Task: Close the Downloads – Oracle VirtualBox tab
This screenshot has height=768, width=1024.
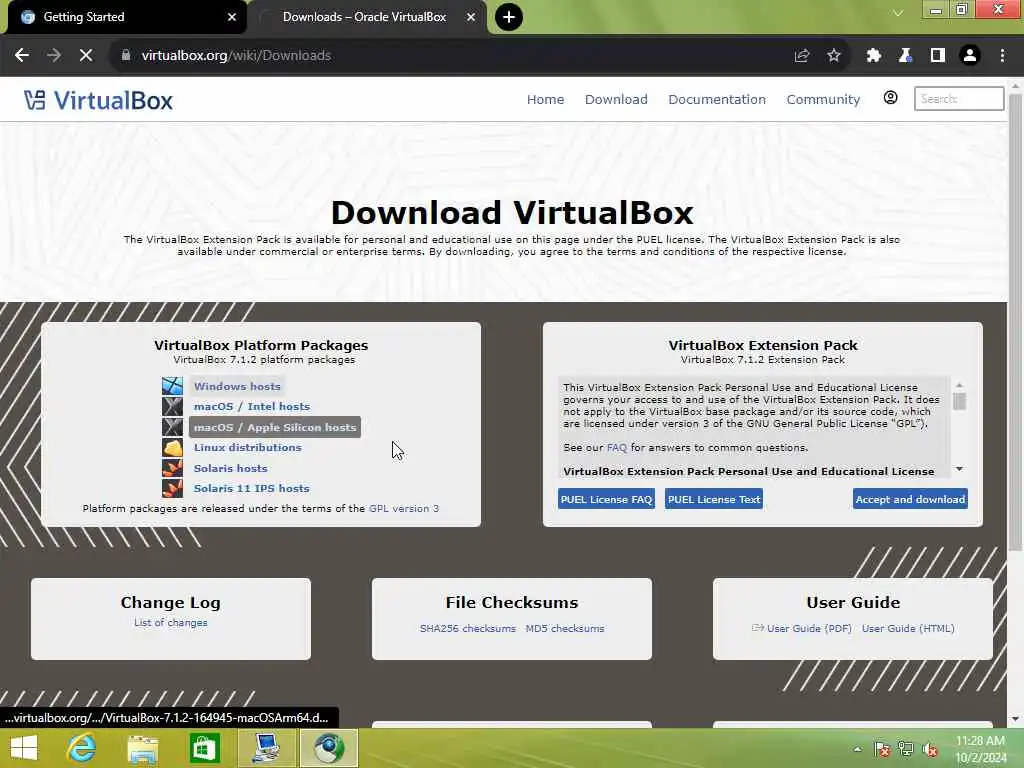Action: [471, 17]
